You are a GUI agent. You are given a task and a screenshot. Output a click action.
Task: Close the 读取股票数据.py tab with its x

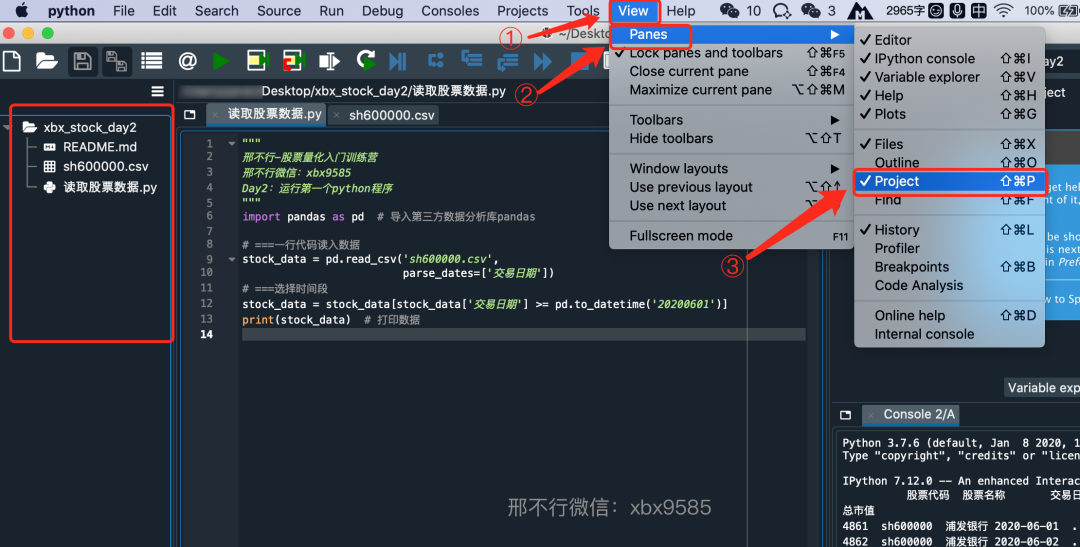click(216, 115)
